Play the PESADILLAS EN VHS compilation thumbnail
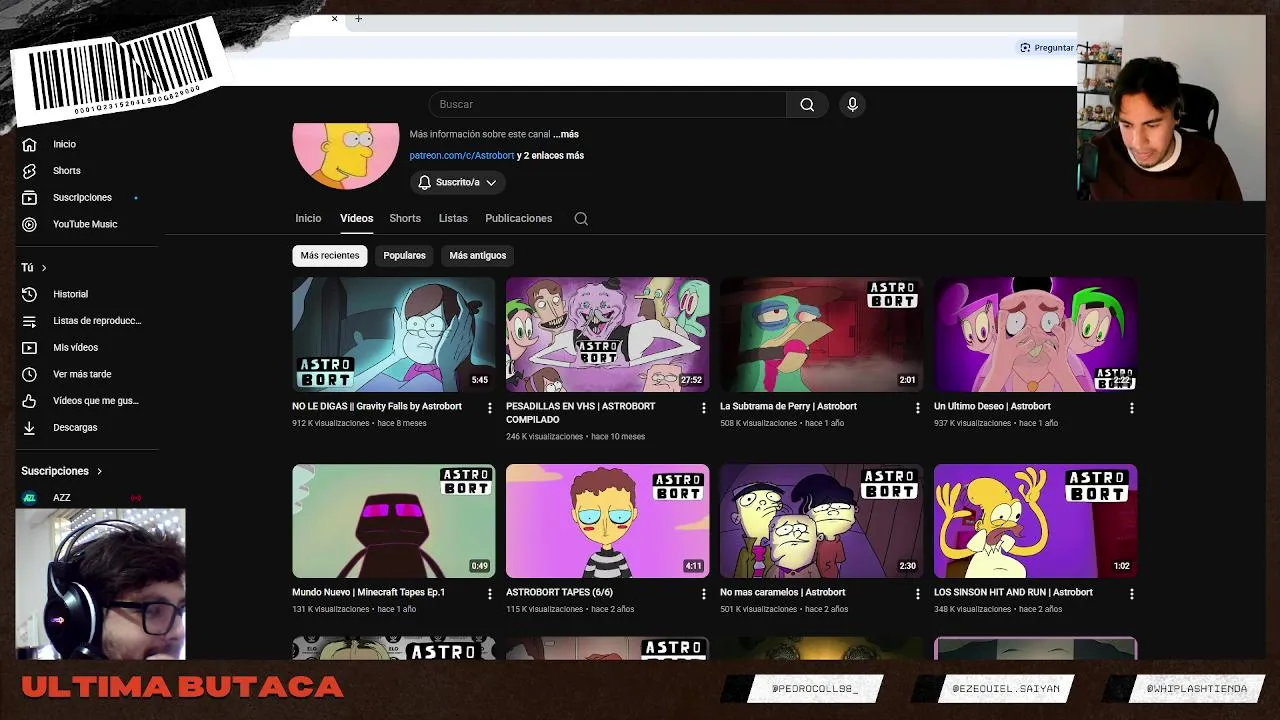The width and height of the screenshot is (1280, 720). coord(607,334)
